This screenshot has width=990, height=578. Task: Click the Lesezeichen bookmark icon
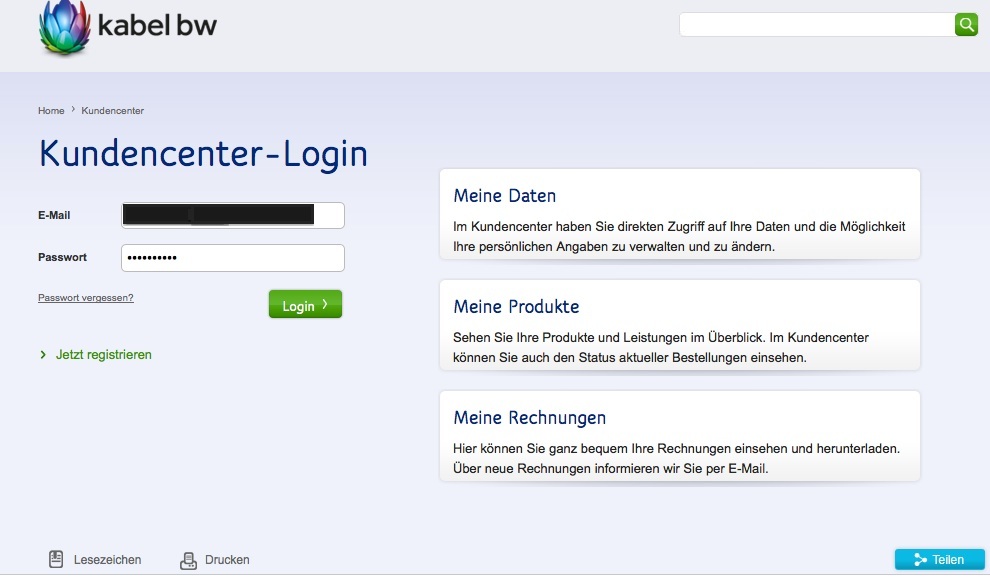click(57, 560)
